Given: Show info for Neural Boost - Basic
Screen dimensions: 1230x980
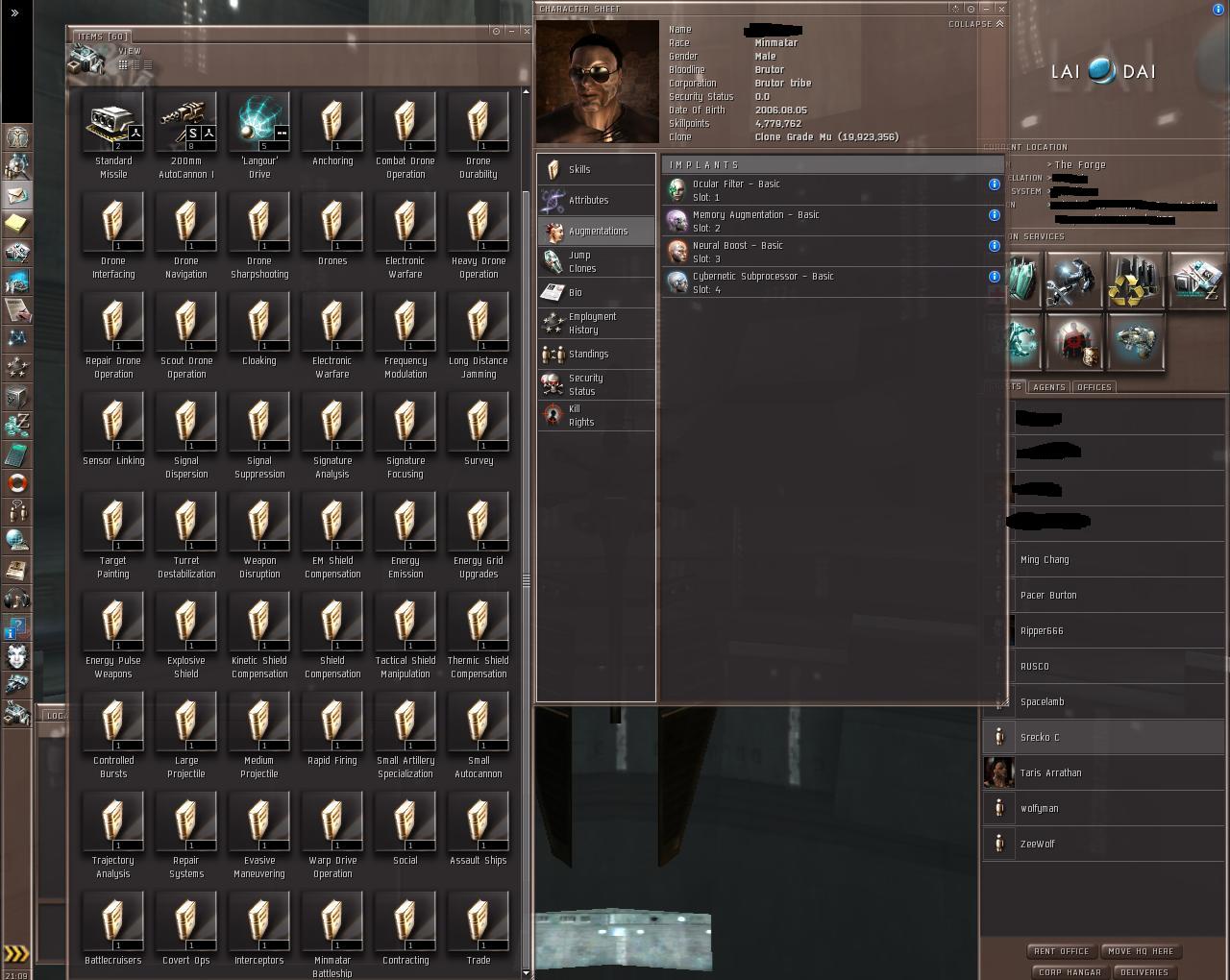Looking at the screenshot, I should tap(995, 246).
